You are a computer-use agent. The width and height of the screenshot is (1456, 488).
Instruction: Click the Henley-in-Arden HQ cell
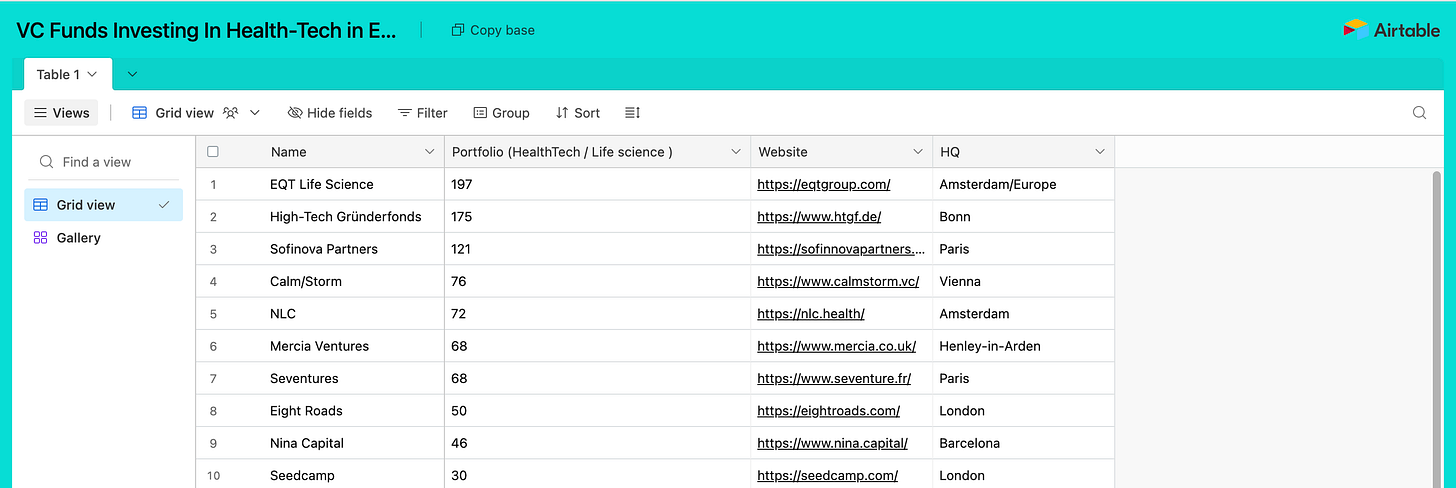[1023, 346]
